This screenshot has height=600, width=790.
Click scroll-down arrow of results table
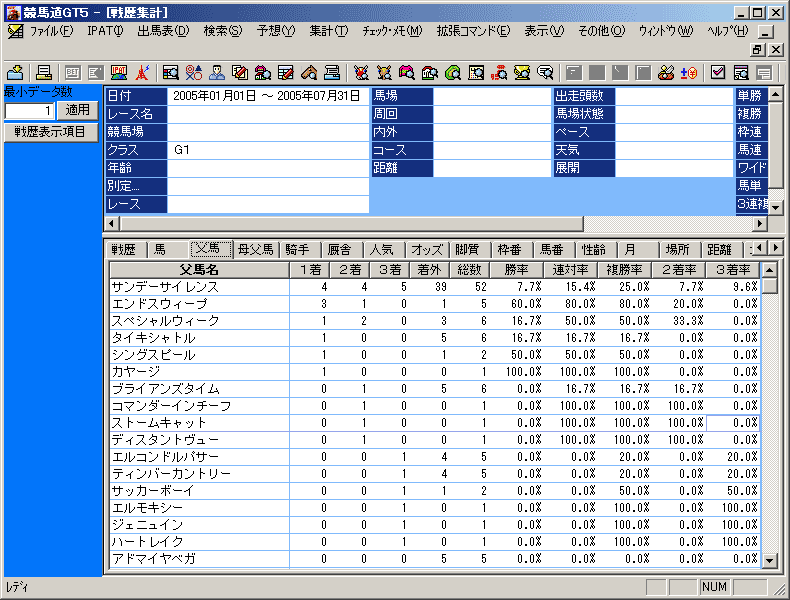click(x=770, y=561)
